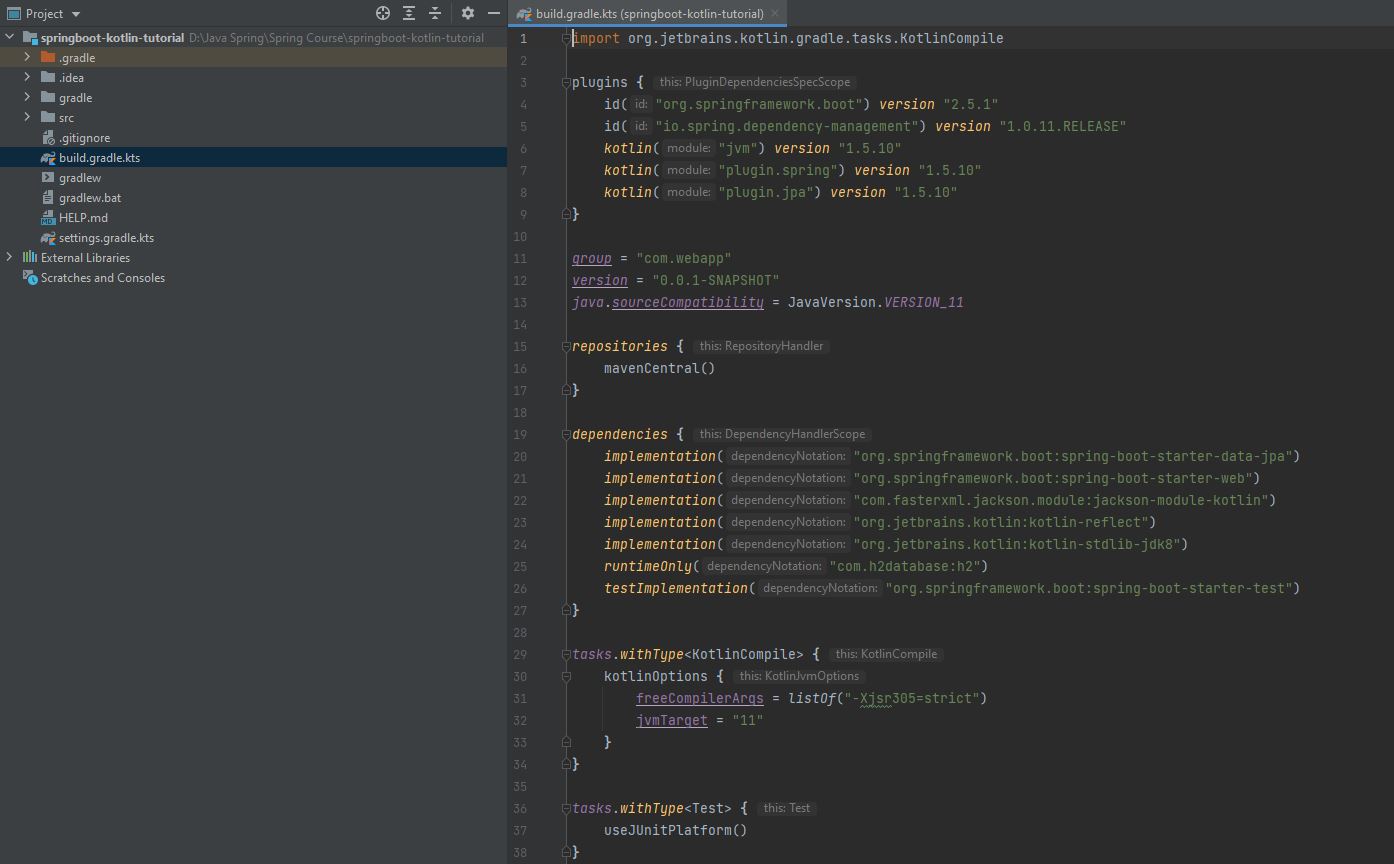The image size is (1394, 864).
Task: Fold the tasks.withType<Test> block
Action: [x=566, y=808]
